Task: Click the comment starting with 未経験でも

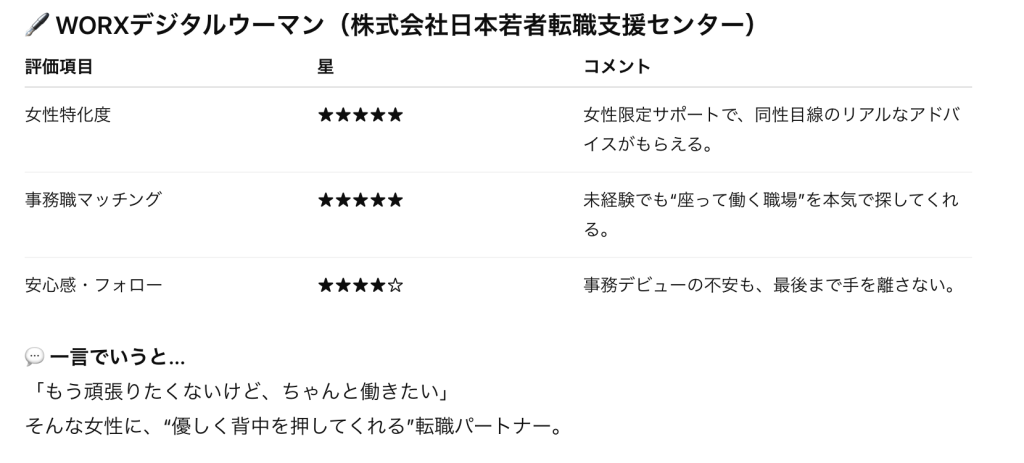Action: pos(771,214)
